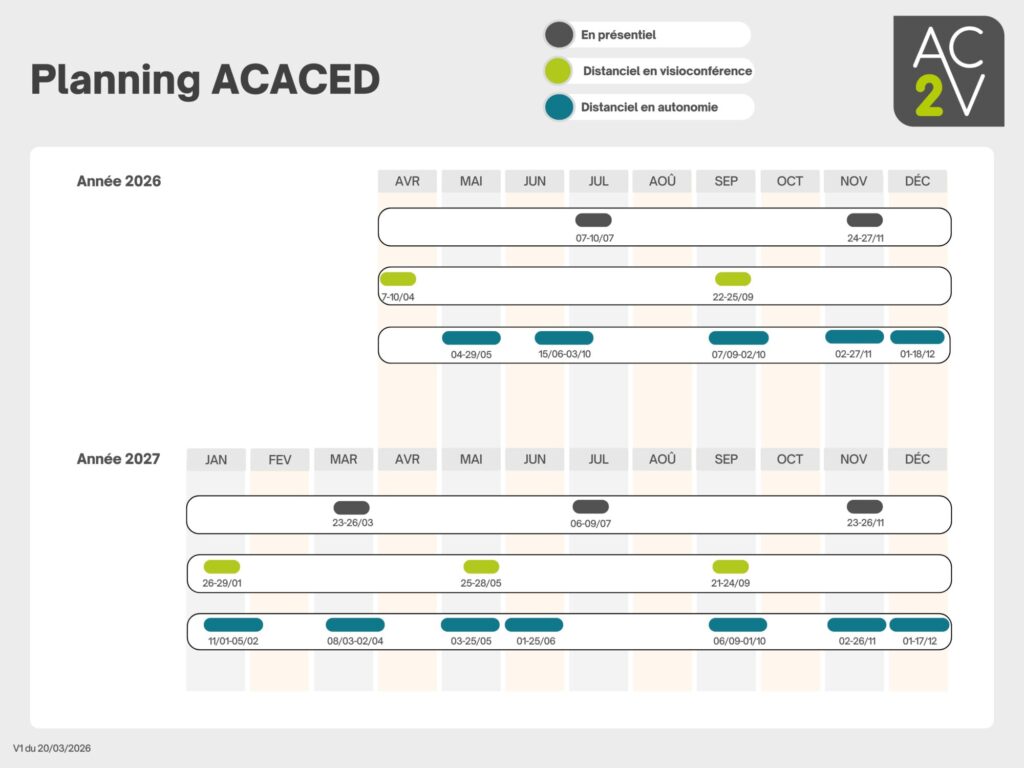Click the AVR month header in 2026

tap(407, 181)
